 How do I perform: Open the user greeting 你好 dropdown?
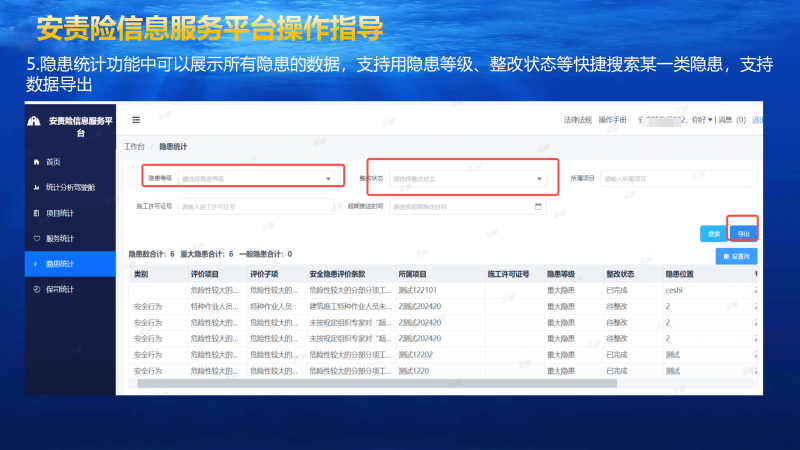tap(702, 120)
